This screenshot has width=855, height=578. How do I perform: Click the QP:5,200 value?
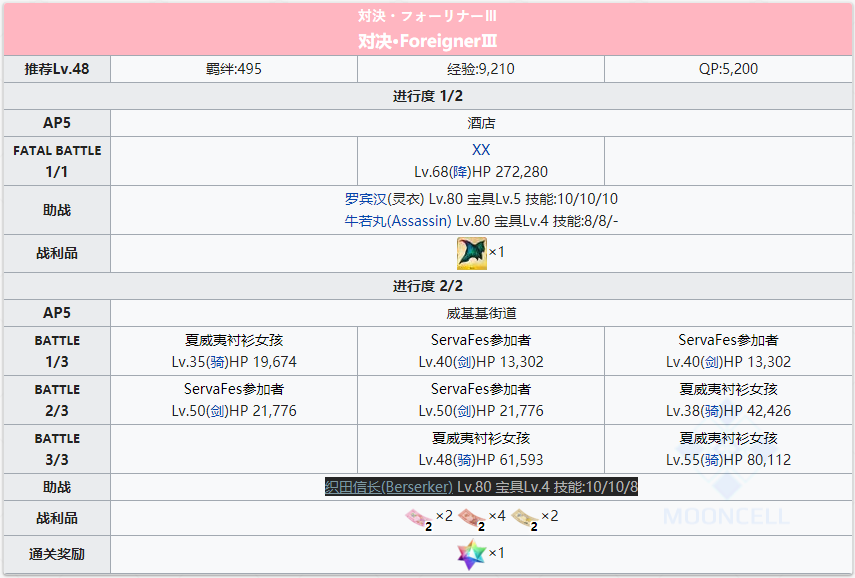(728, 69)
